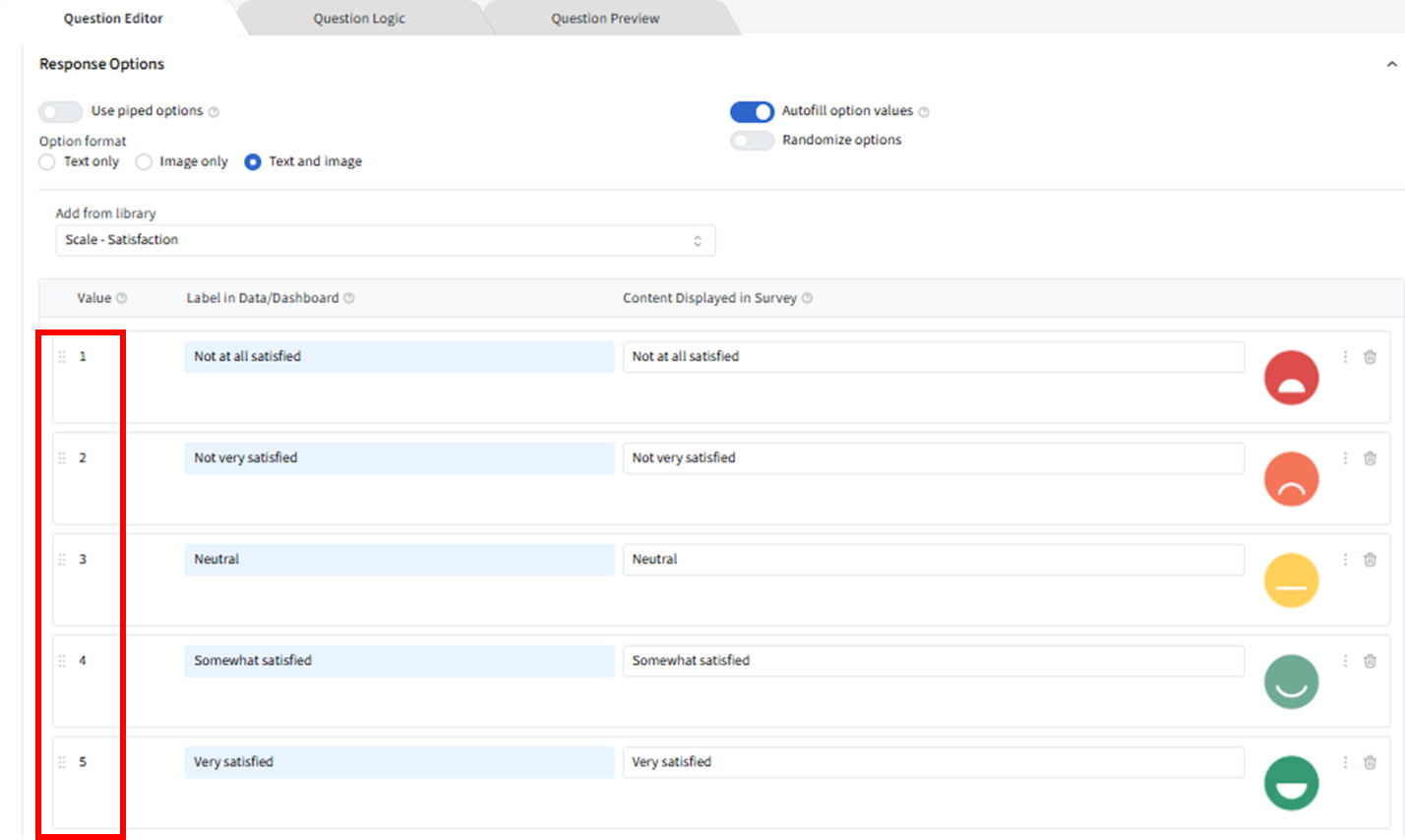Click the red sad face image

[x=1291, y=378]
